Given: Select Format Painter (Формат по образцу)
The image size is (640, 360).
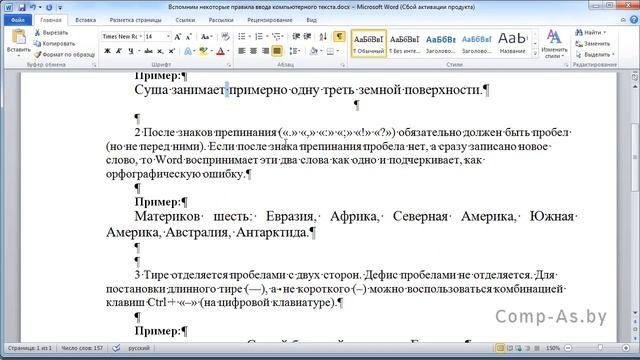Looking at the screenshot, I should [64, 54].
